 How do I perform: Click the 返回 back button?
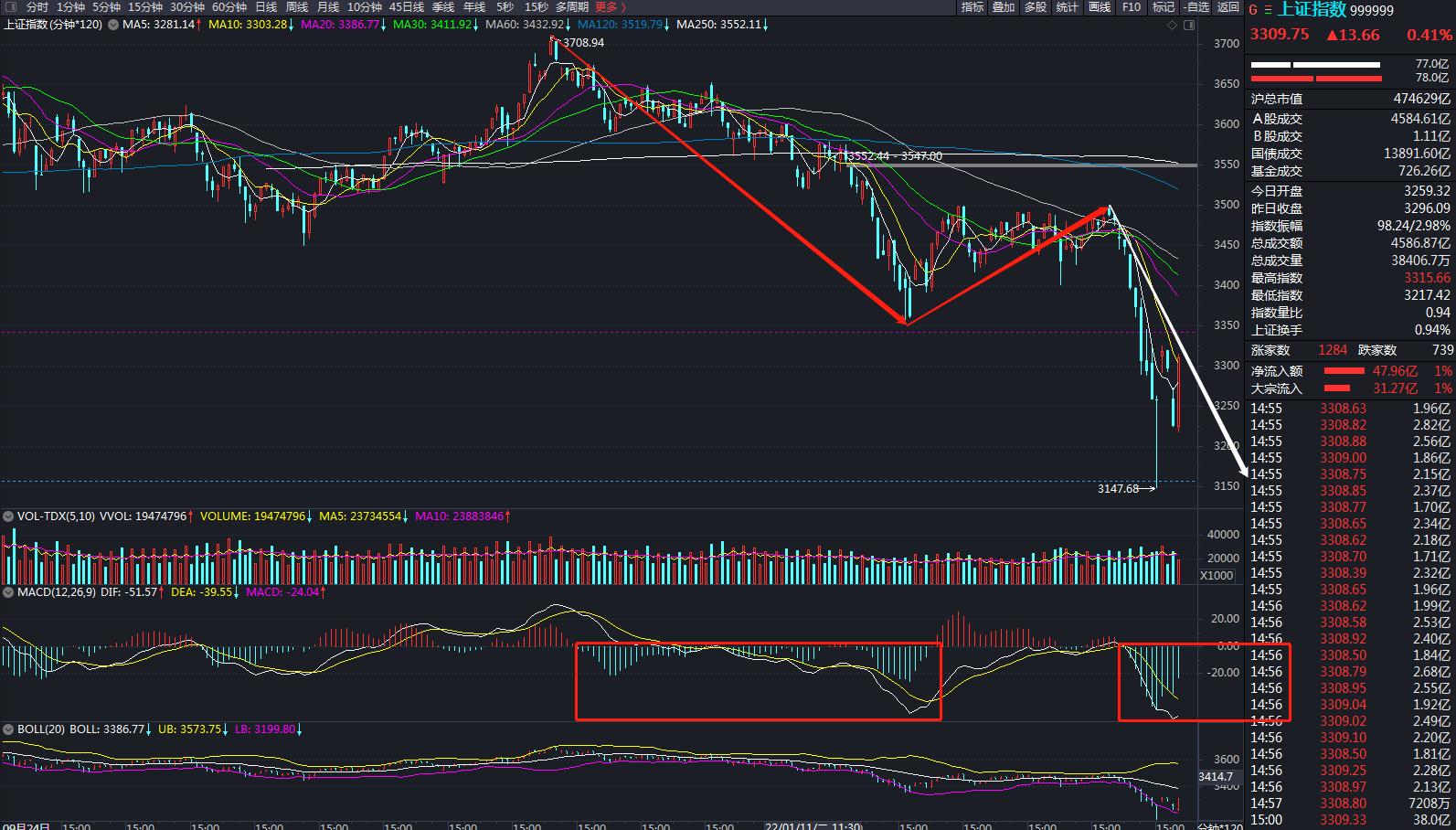coord(1228,7)
